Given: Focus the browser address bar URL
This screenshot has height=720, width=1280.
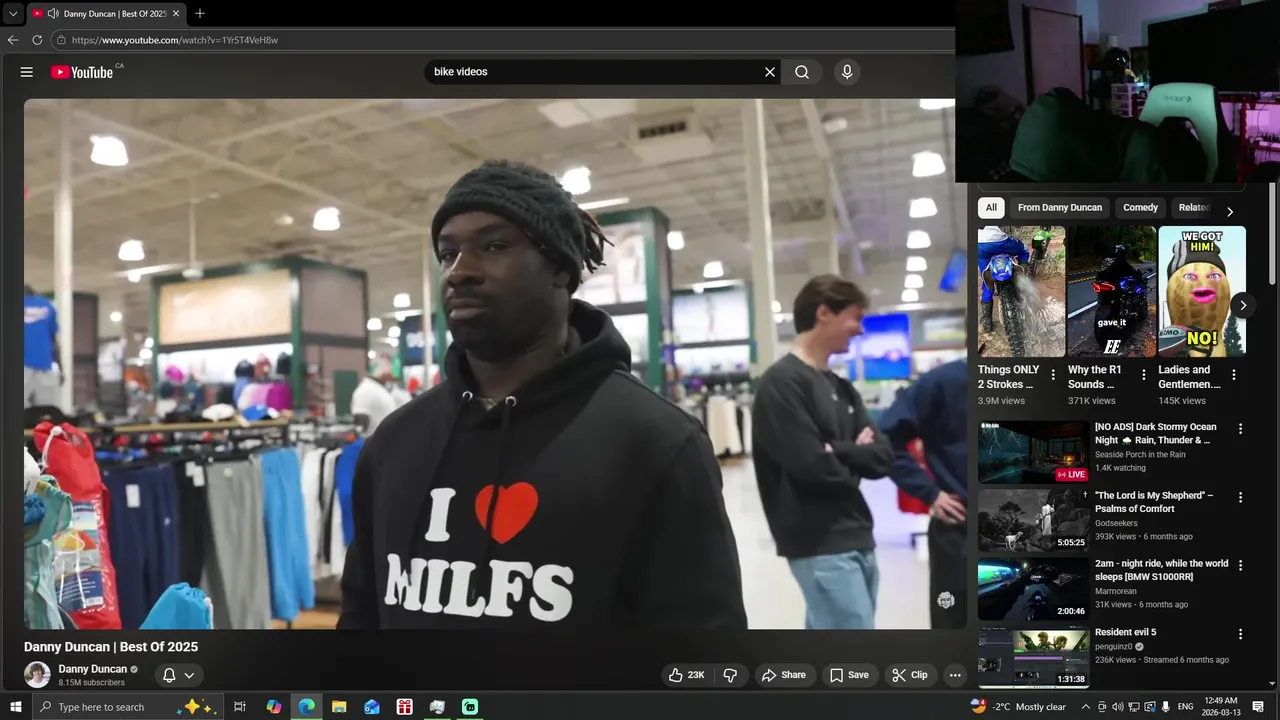Looking at the screenshot, I should point(175,40).
